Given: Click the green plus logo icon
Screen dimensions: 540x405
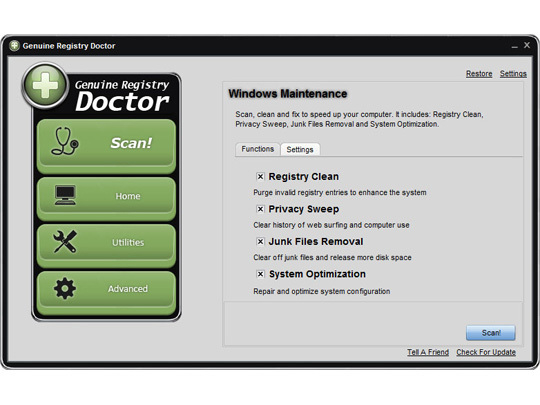Looking at the screenshot, I should point(45,85).
